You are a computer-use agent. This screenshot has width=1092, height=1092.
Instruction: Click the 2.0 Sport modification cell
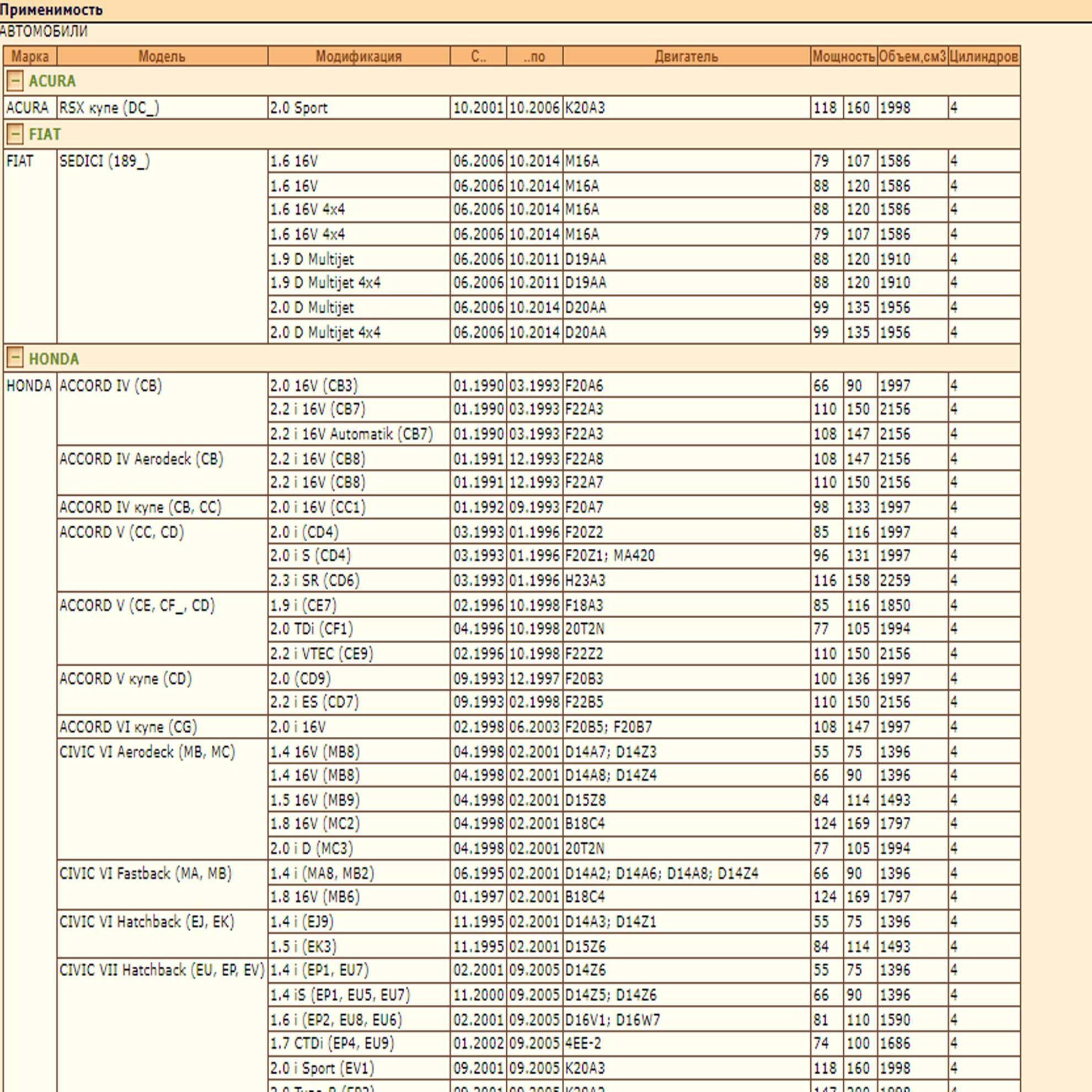click(298, 108)
